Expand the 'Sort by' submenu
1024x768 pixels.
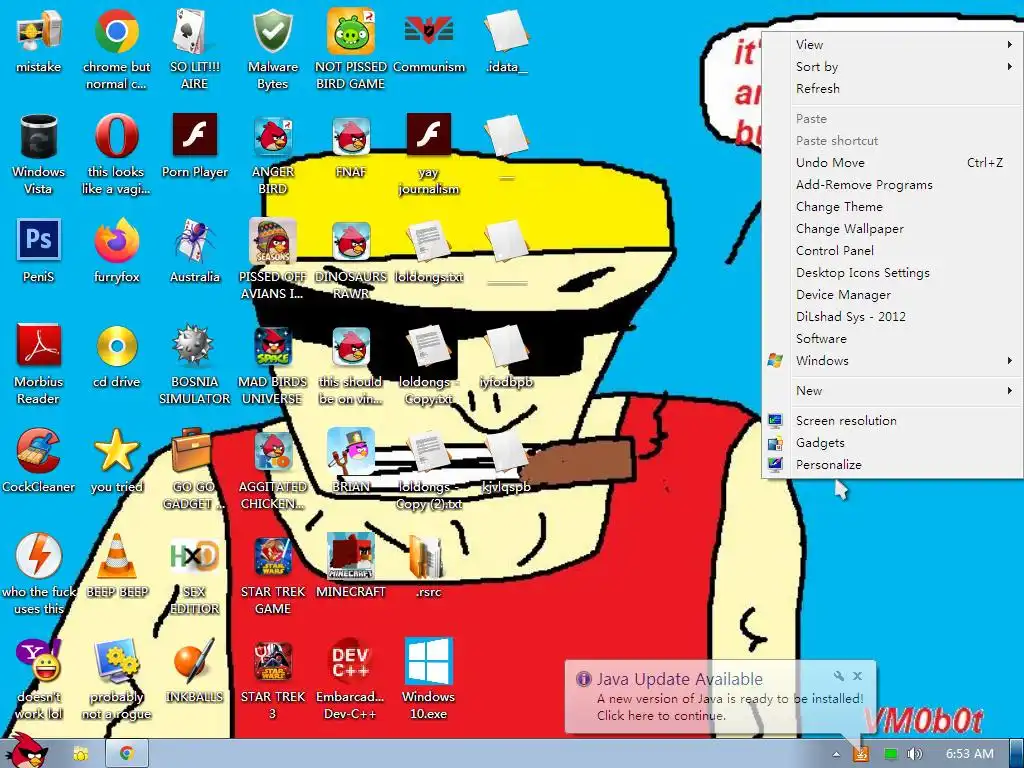(x=892, y=67)
